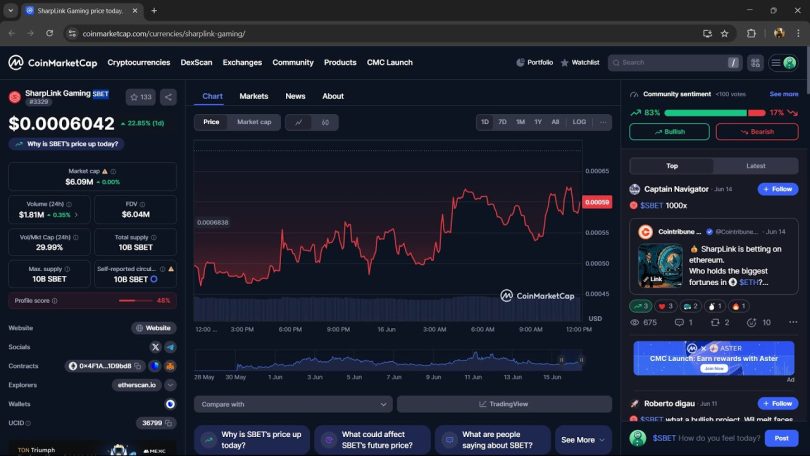Open the Cointribune post more options ellipsis
810x456 pixels.
click(793, 322)
